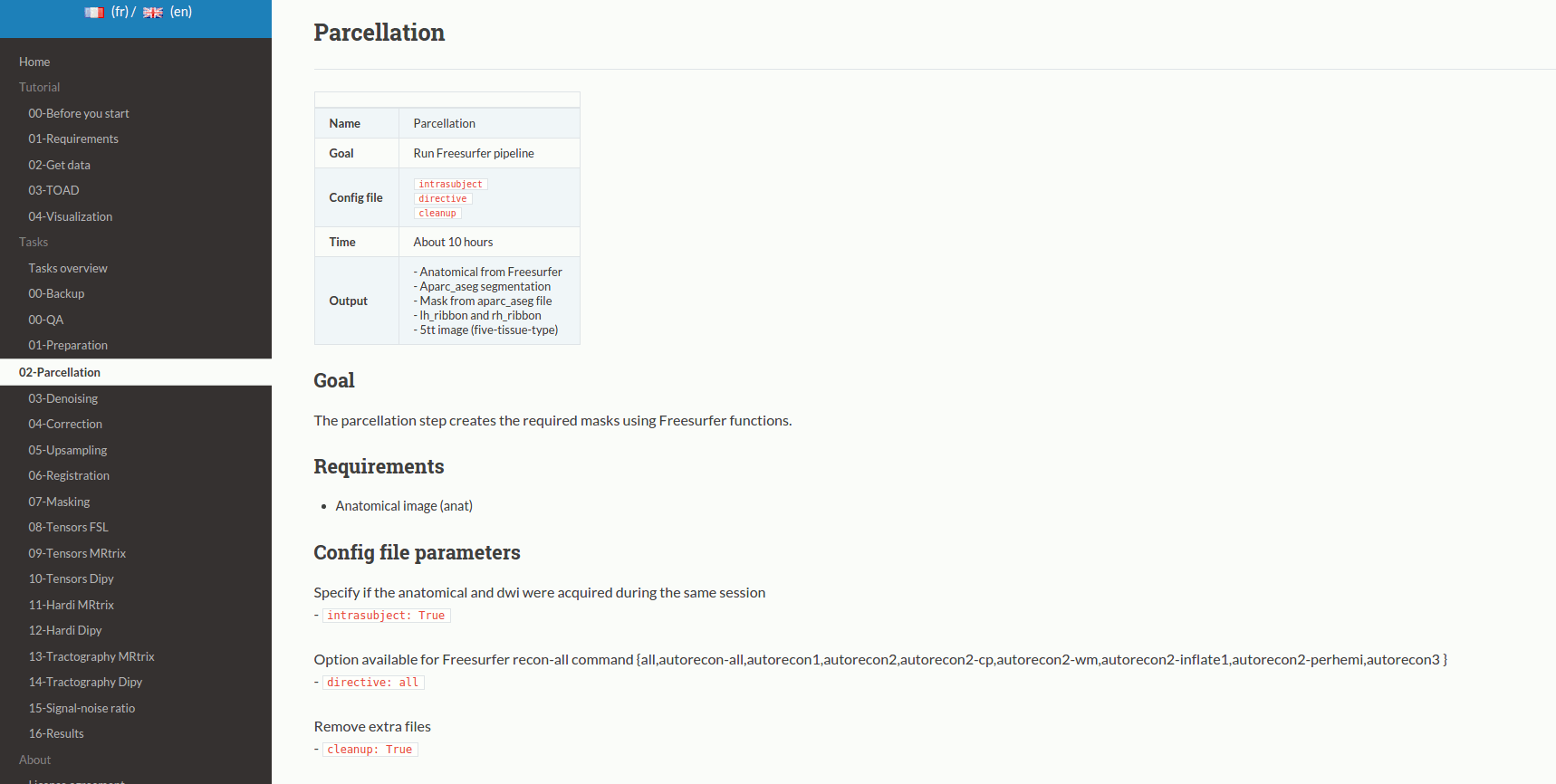Go to 13-Tractography MRtrix page
The image size is (1556, 784).
91,656
